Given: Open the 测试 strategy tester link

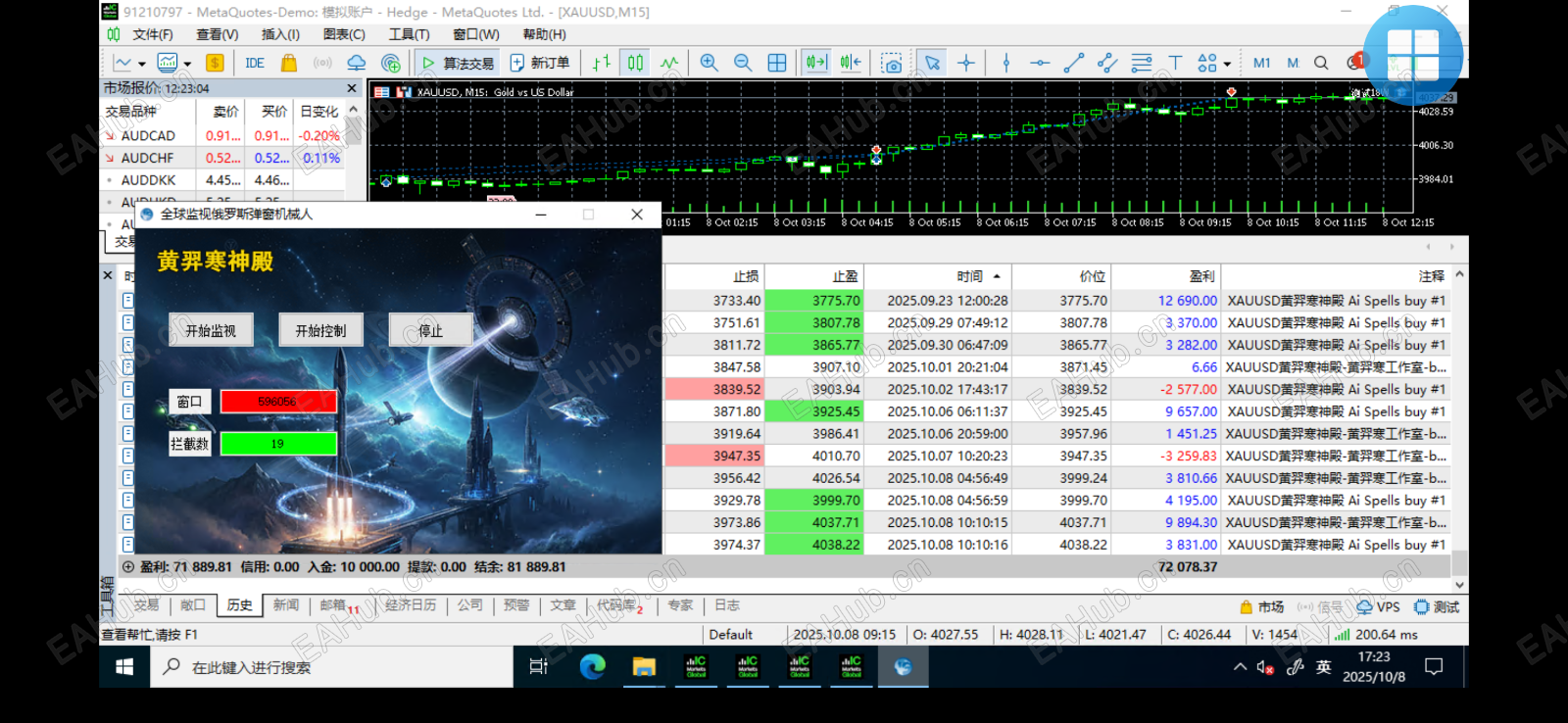Looking at the screenshot, I should [x=1437, y=607].
